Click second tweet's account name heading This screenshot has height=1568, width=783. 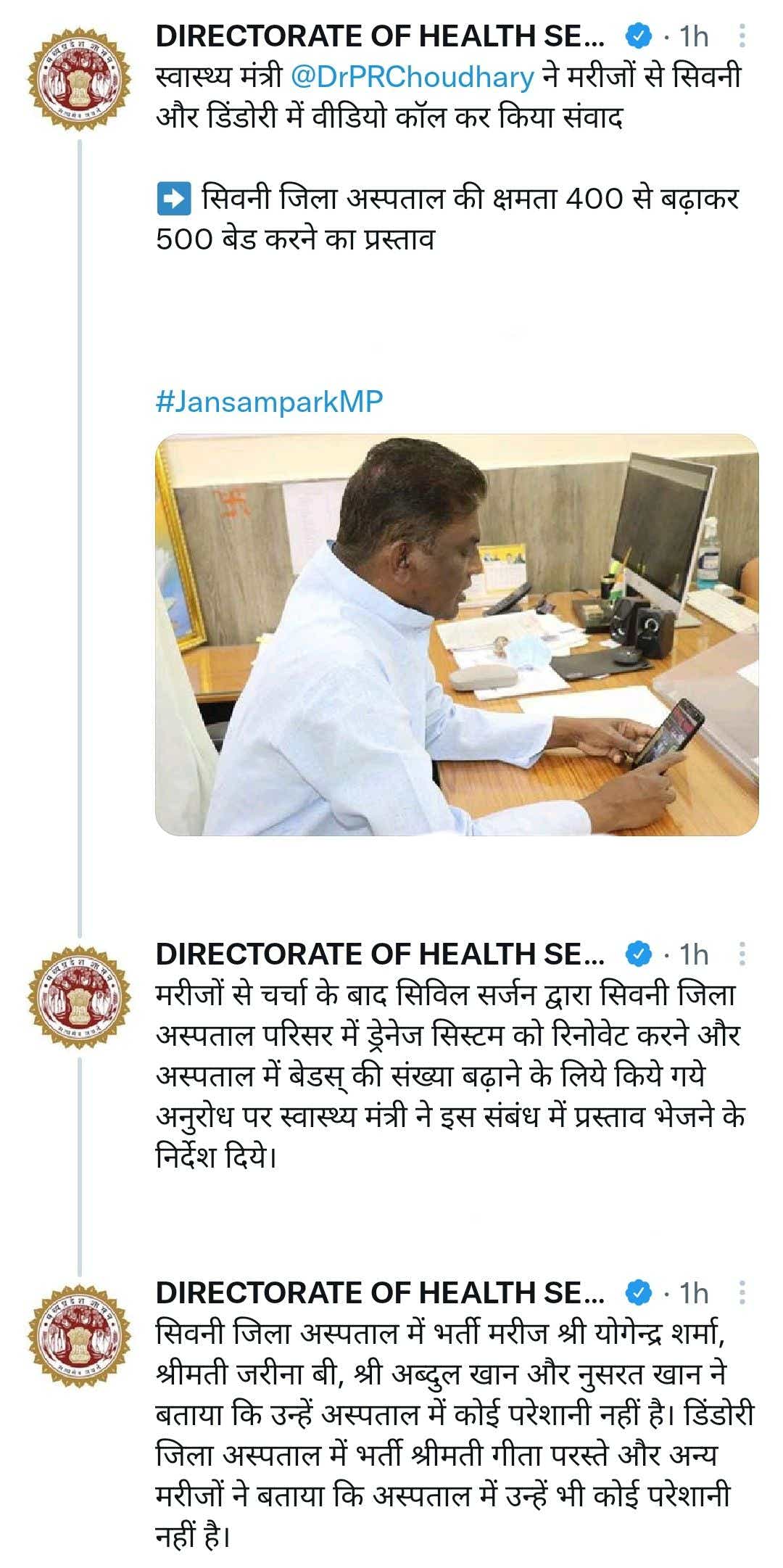[380, 954]
